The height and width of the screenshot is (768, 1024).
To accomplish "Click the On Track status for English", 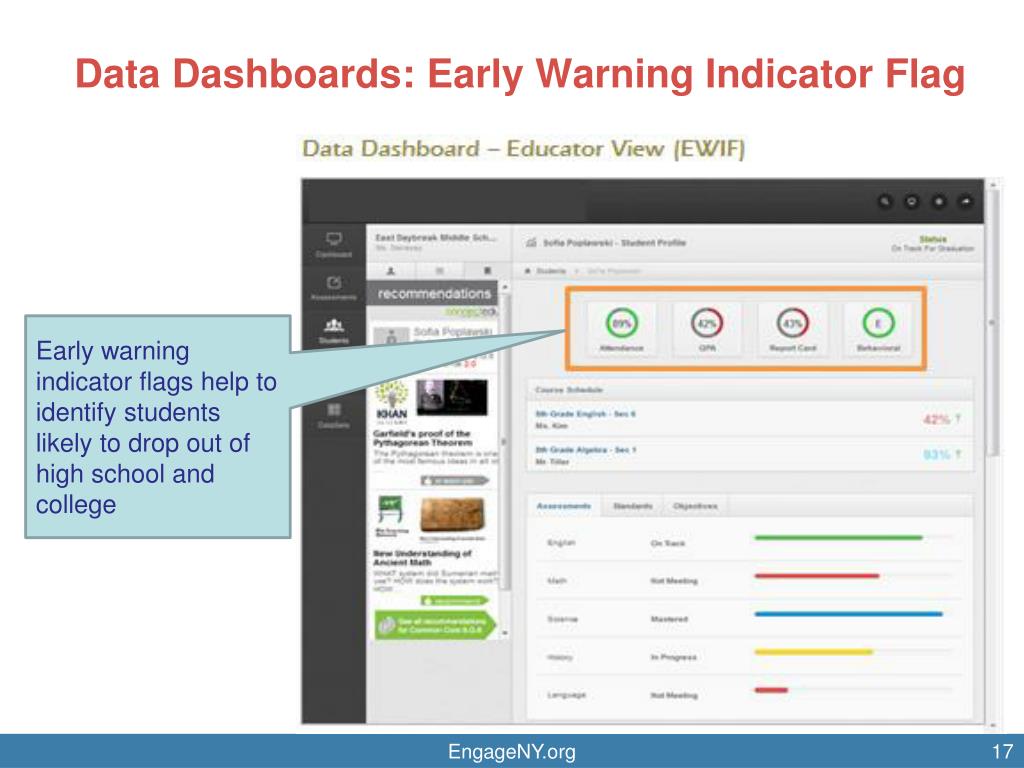I will pyautogui.click(x=667, y=543).
